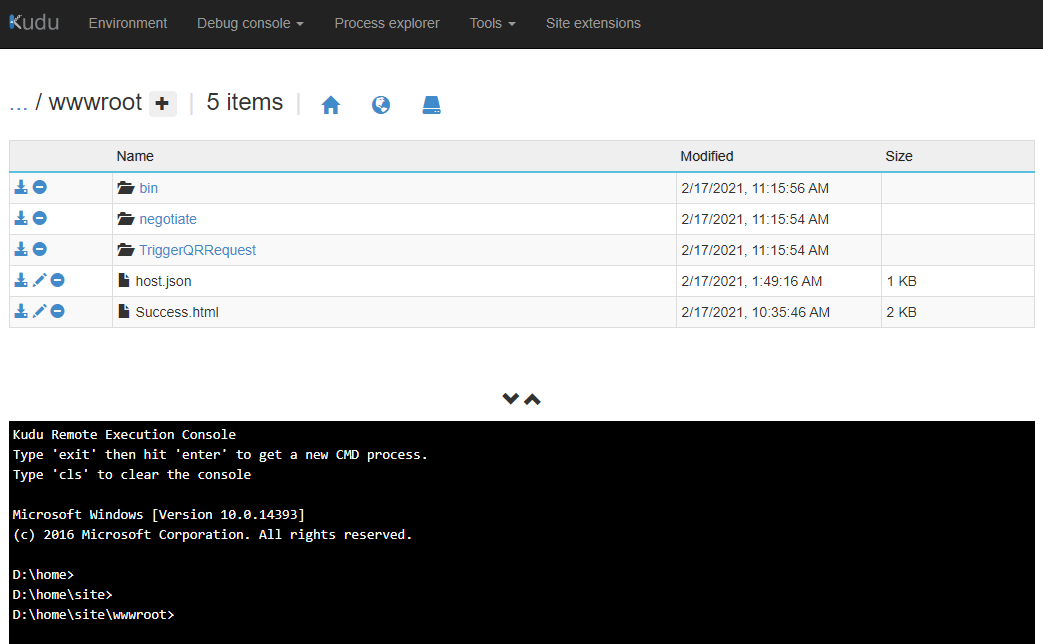This screenshot has height=644, width=1043.
Task: Click the Name column header
Action: click(135, 156)
